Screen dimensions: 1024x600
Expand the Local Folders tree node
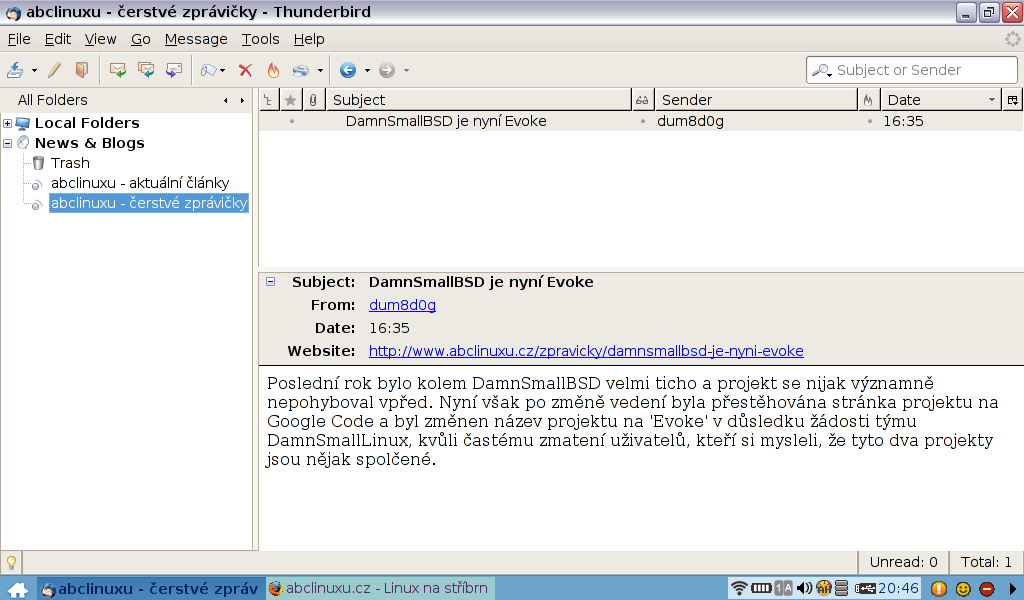point(8,123)
